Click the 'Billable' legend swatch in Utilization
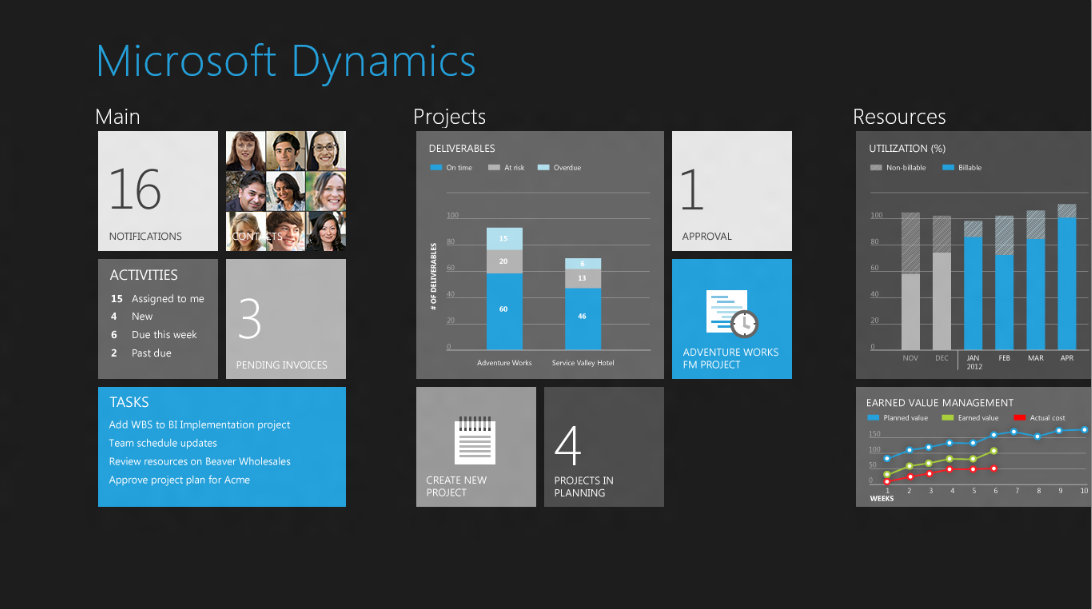The width and height of the screenshot is (1092, 609). click(x=948, y=168)
